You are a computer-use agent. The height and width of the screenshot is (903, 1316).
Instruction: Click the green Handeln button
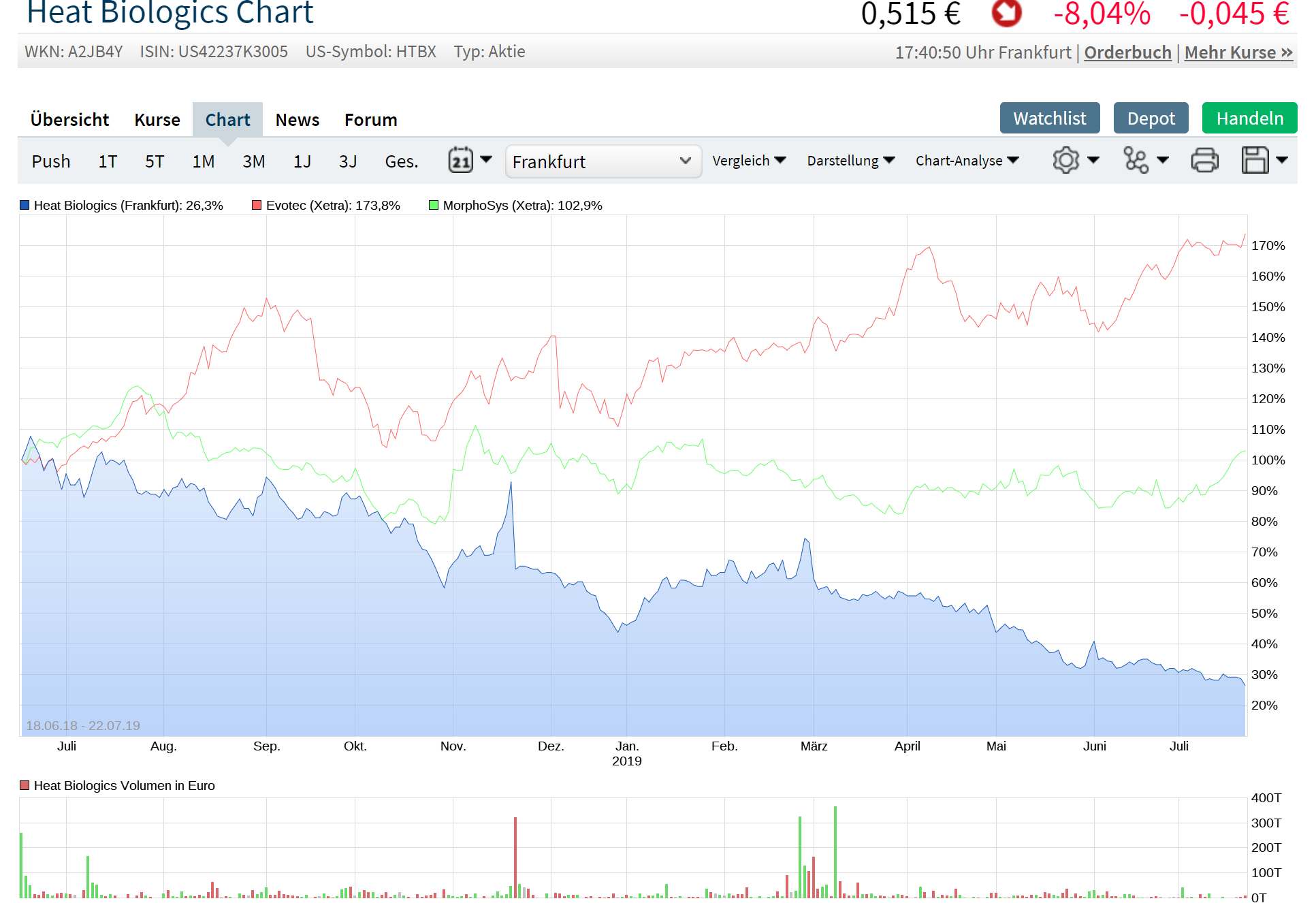pos(1249,118)
